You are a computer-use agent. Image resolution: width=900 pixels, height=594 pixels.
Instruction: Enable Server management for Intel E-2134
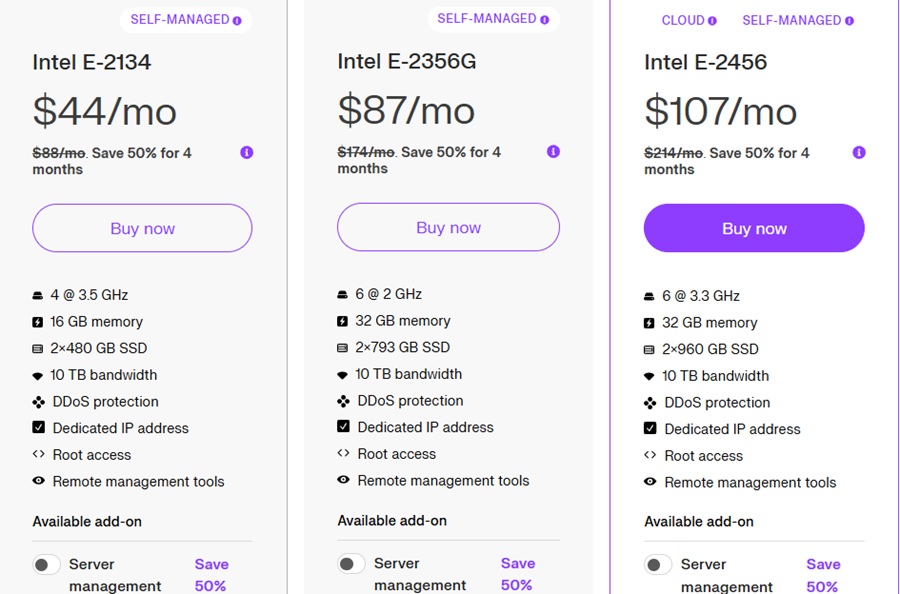46,564
